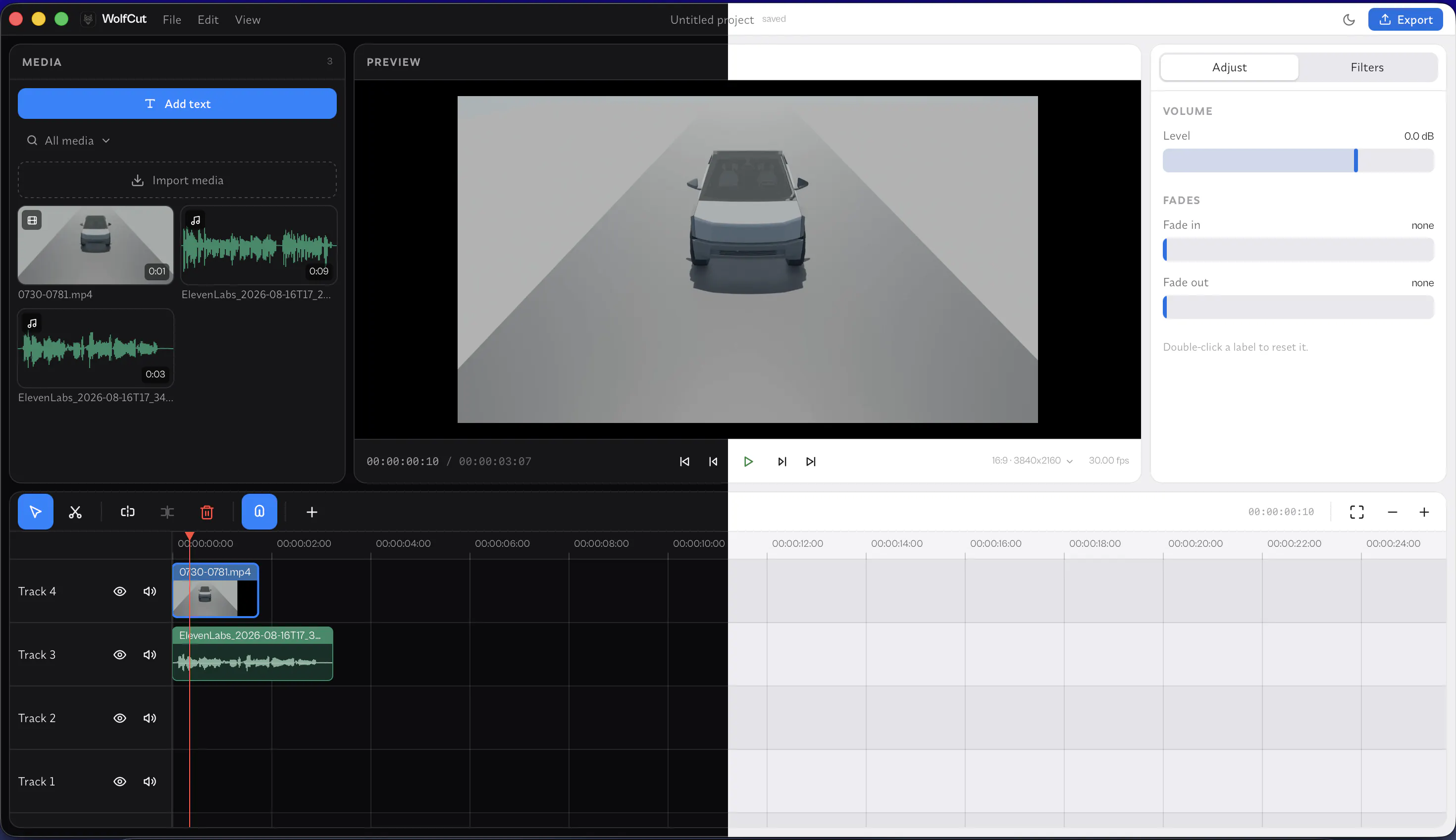Split clip at playhead icon
This screenshot has width=1456, height=840.
click(127, 512)
